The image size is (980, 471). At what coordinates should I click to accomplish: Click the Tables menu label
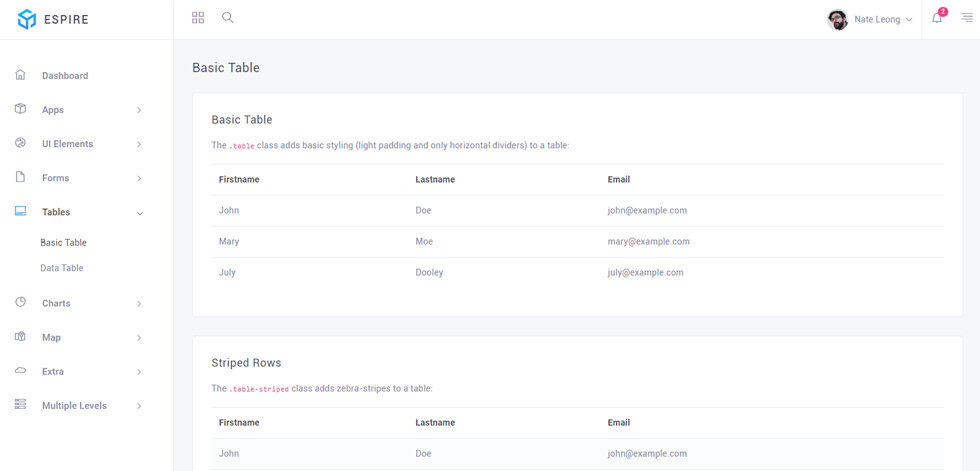(56, 212)
